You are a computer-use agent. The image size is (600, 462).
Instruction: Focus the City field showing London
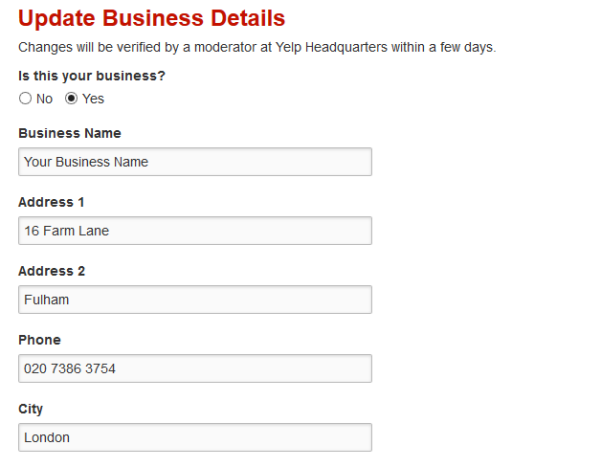(195, 437)
